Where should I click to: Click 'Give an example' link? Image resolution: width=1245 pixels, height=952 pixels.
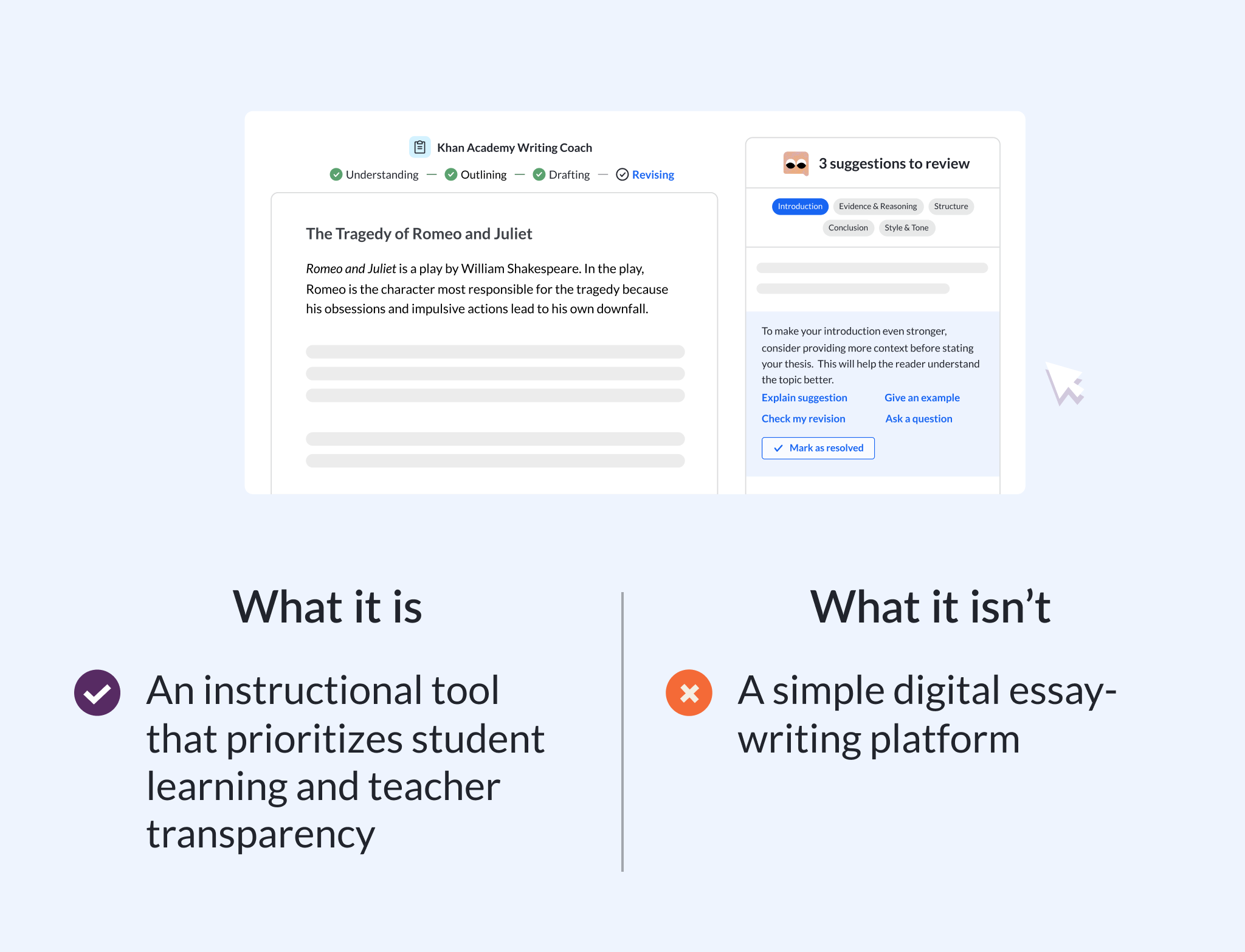[x=921, y=397]
